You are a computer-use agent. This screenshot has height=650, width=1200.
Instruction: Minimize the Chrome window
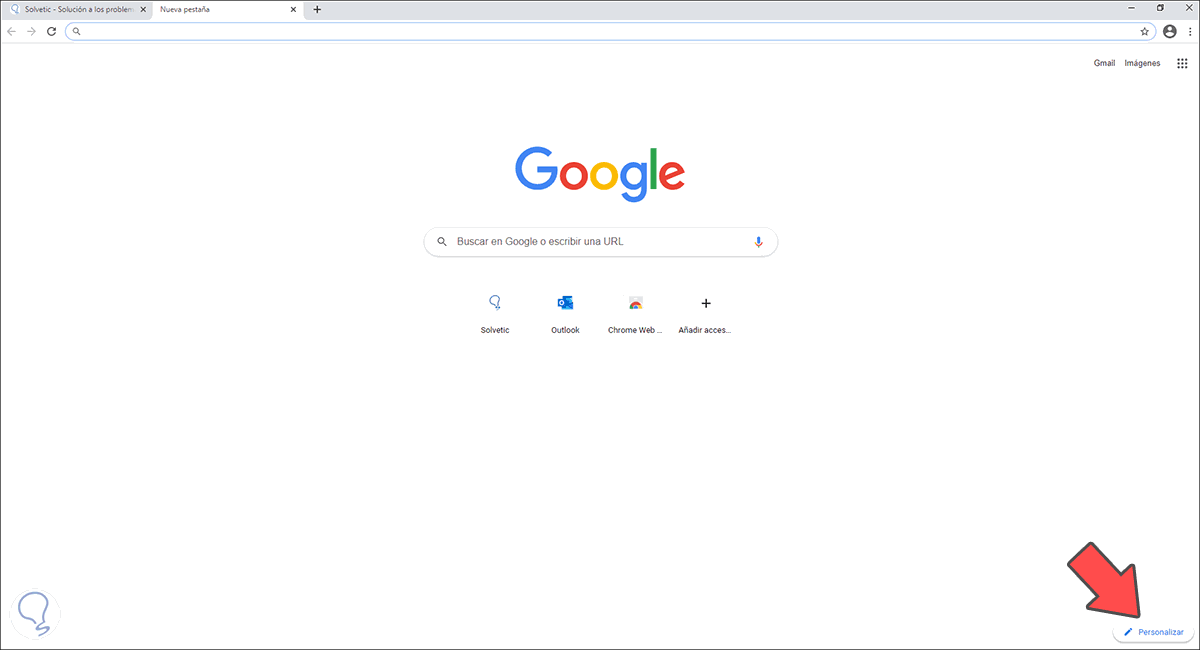tap(1132, 8)
